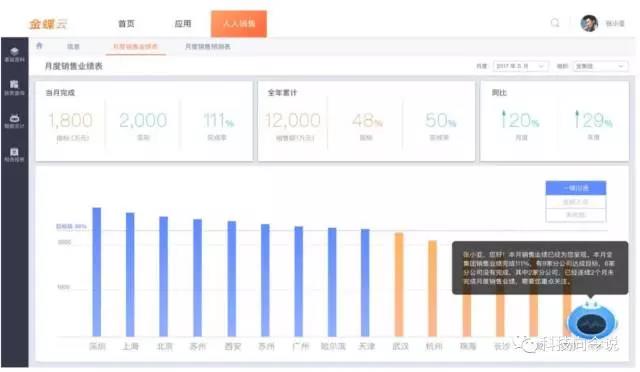640x372 pixels.
Task: Open the fourth sidebar report icon
Action: click(x=14, y=151)
